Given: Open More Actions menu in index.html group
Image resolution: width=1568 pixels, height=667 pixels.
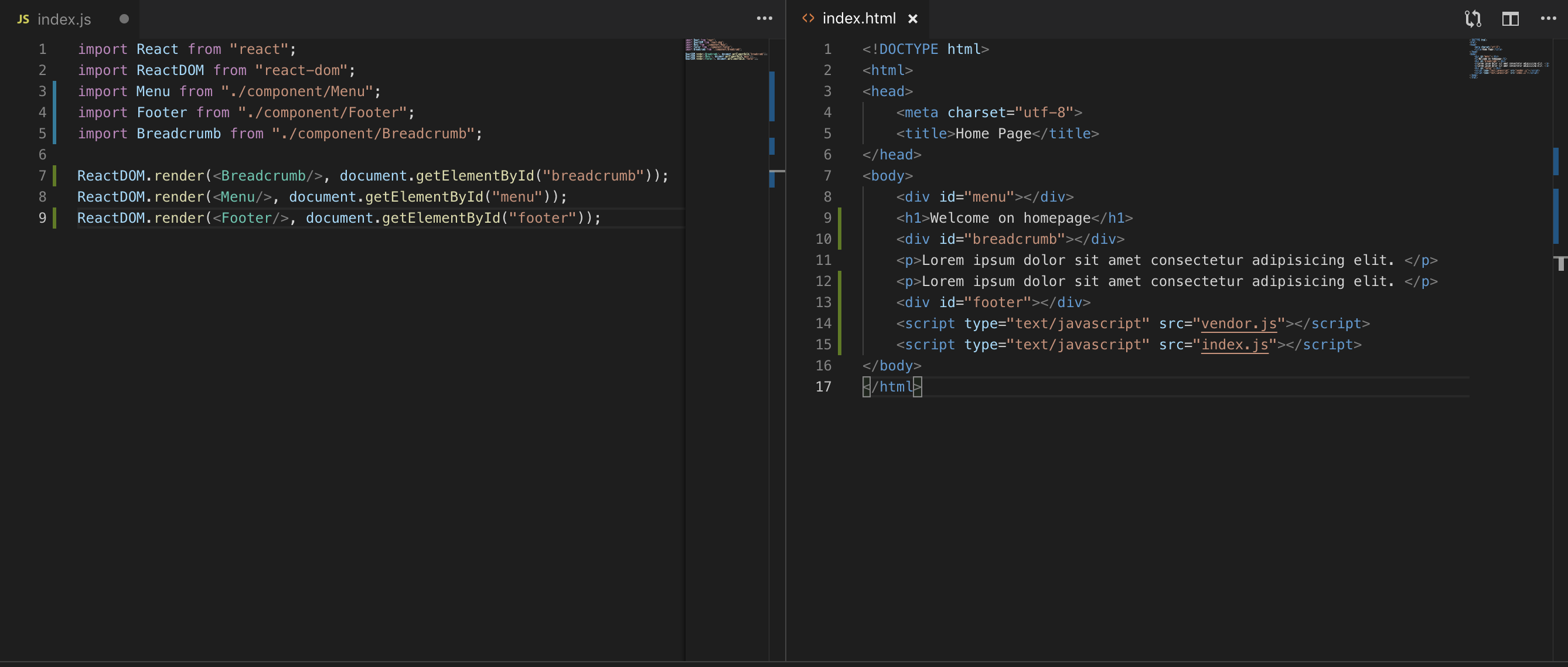Looking at the screenshot, I should click(x=1548, y=19).
